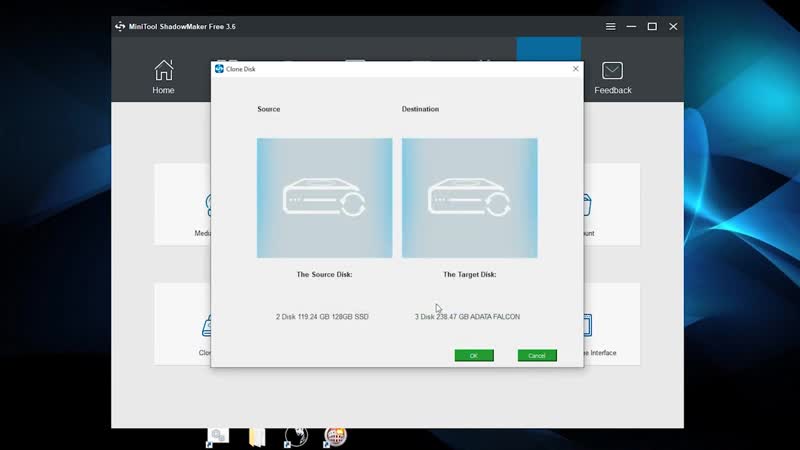This screenshot has height=450, width=800.
Task: Select the target disk text 'ADATA FALCON'
Action: tap(495, 317)
